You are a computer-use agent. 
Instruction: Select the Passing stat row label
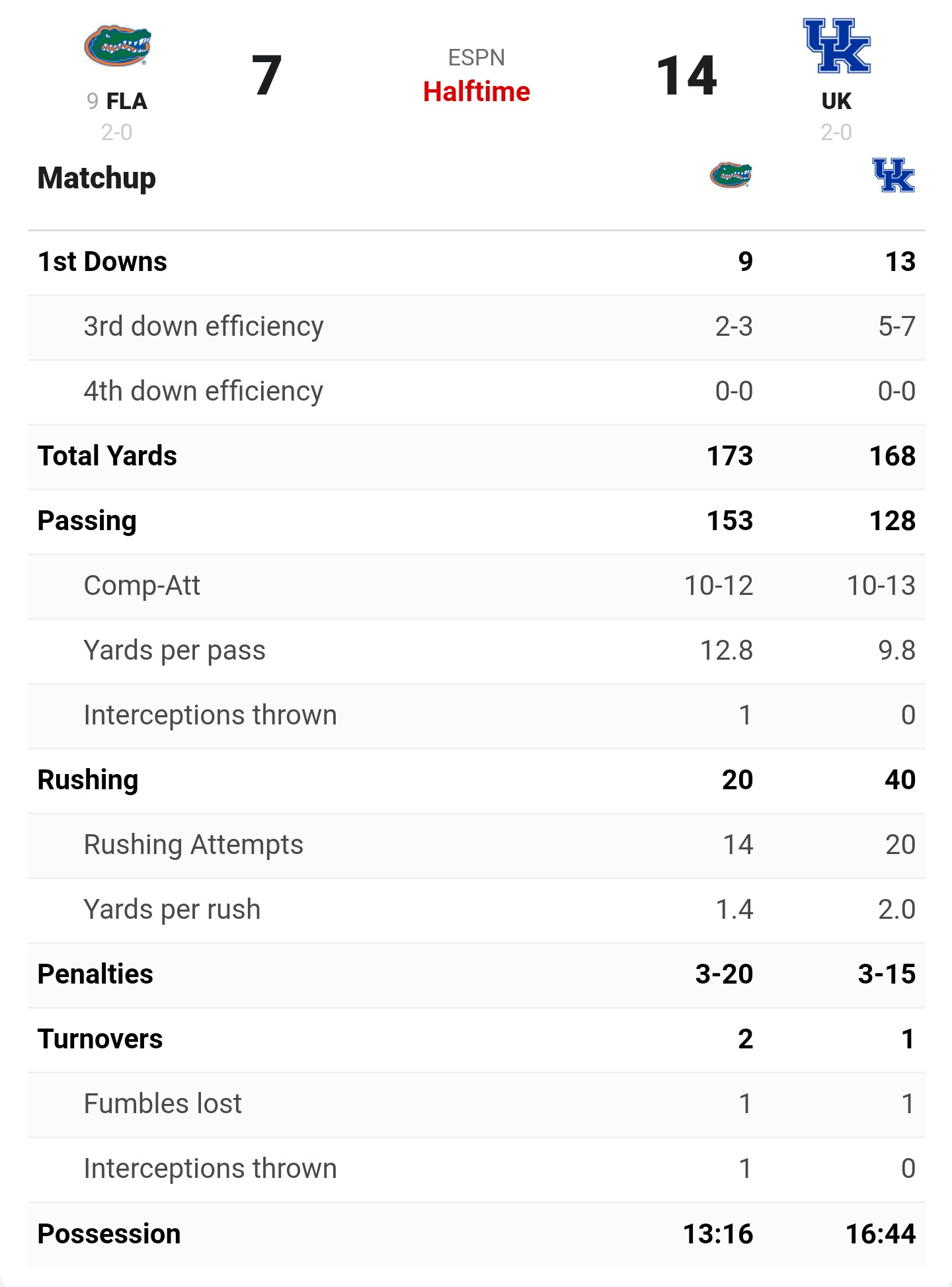click(87, 521)
